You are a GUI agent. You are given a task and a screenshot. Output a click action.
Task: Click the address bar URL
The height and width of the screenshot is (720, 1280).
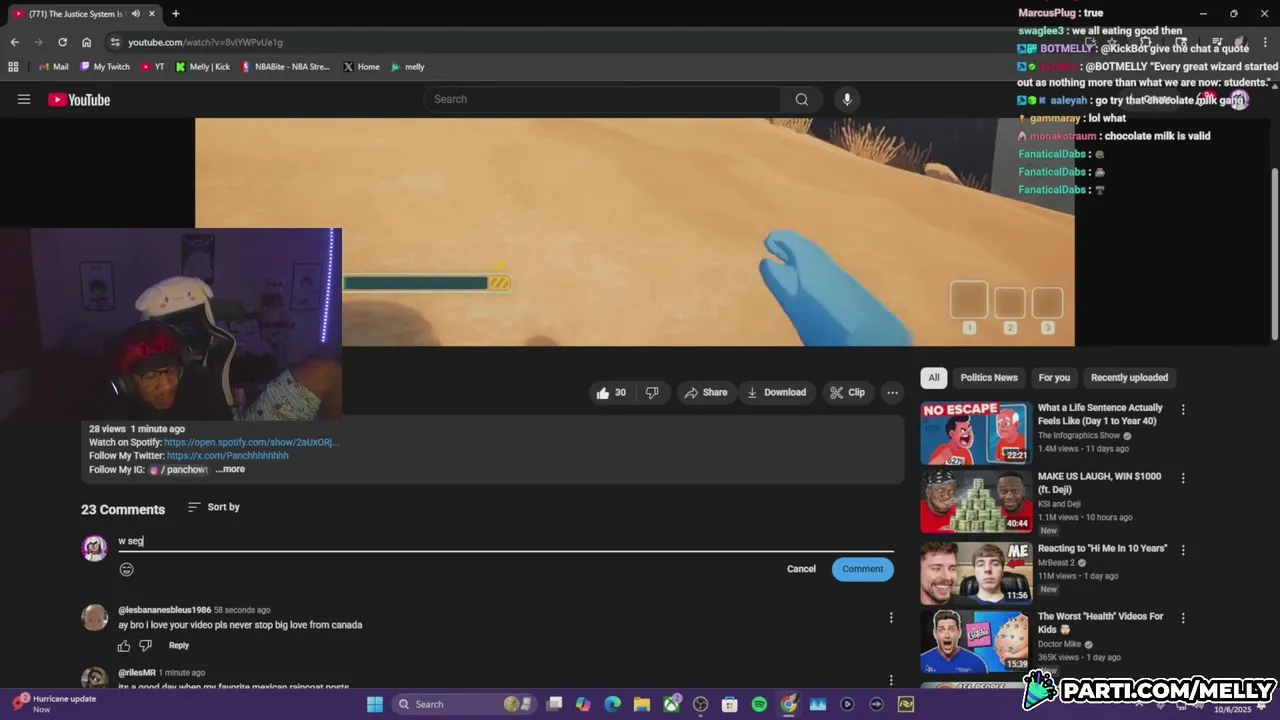(x=205, y=42)
